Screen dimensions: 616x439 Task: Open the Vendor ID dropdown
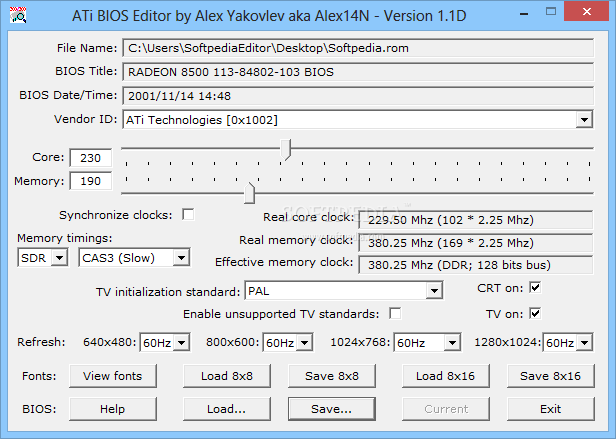(x=584, y=119)
